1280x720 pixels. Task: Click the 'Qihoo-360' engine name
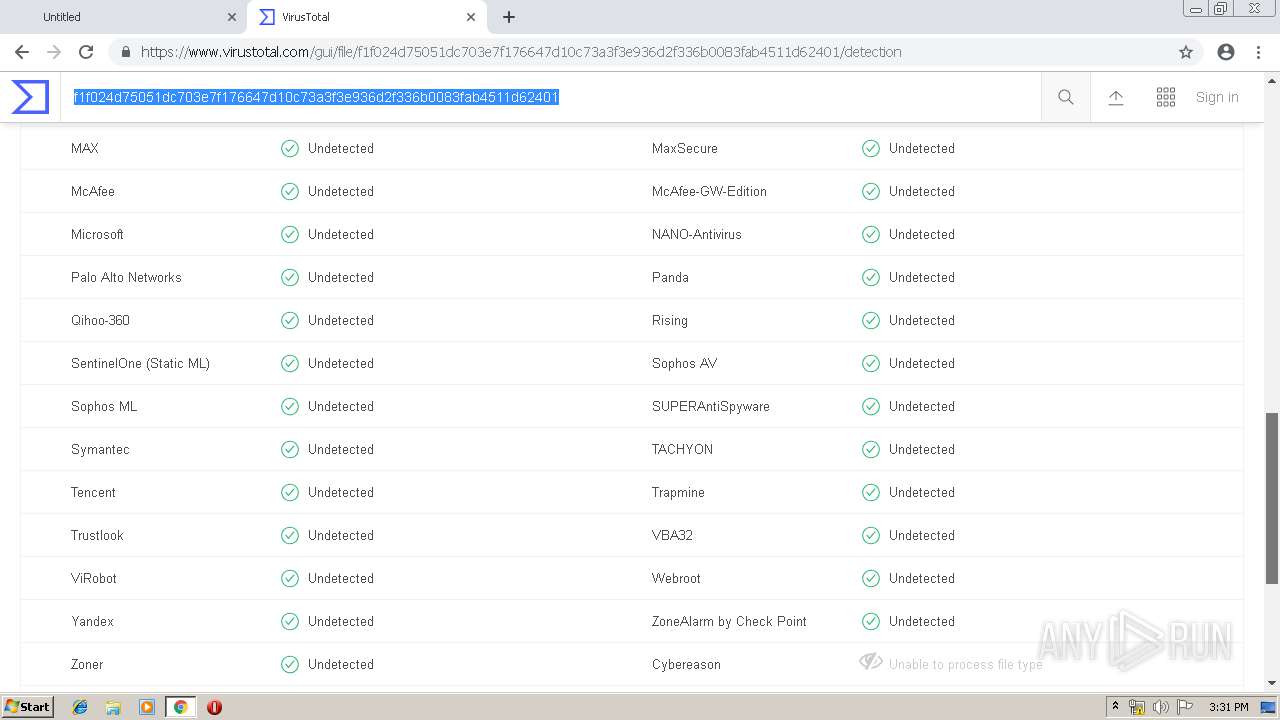tap(100, 320)
